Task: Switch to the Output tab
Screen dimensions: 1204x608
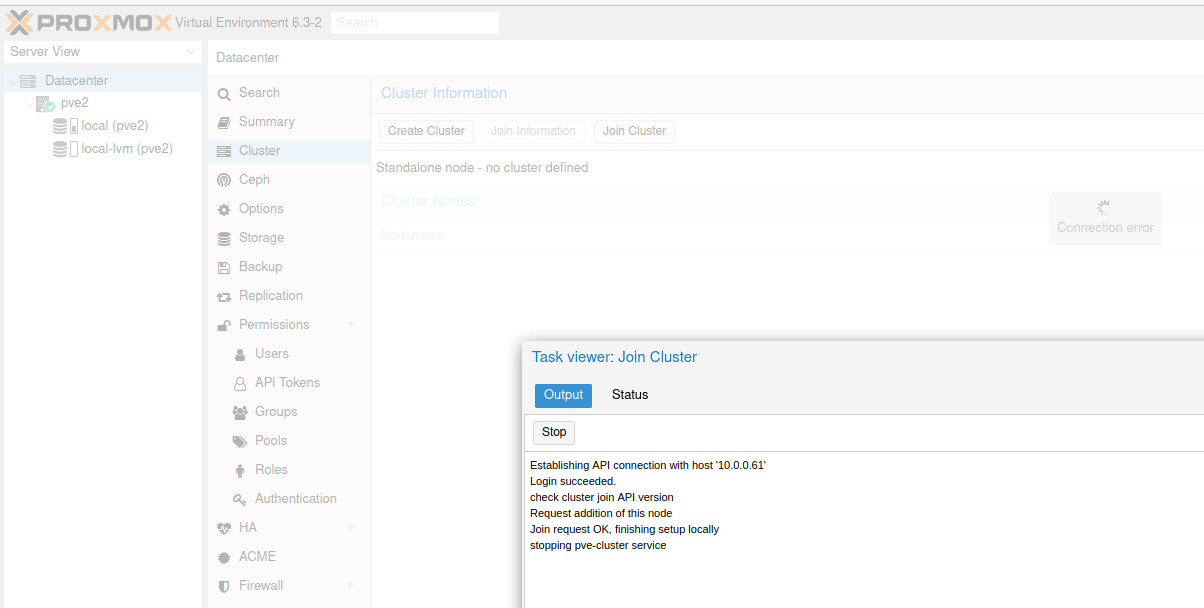Action: point(563,395)
